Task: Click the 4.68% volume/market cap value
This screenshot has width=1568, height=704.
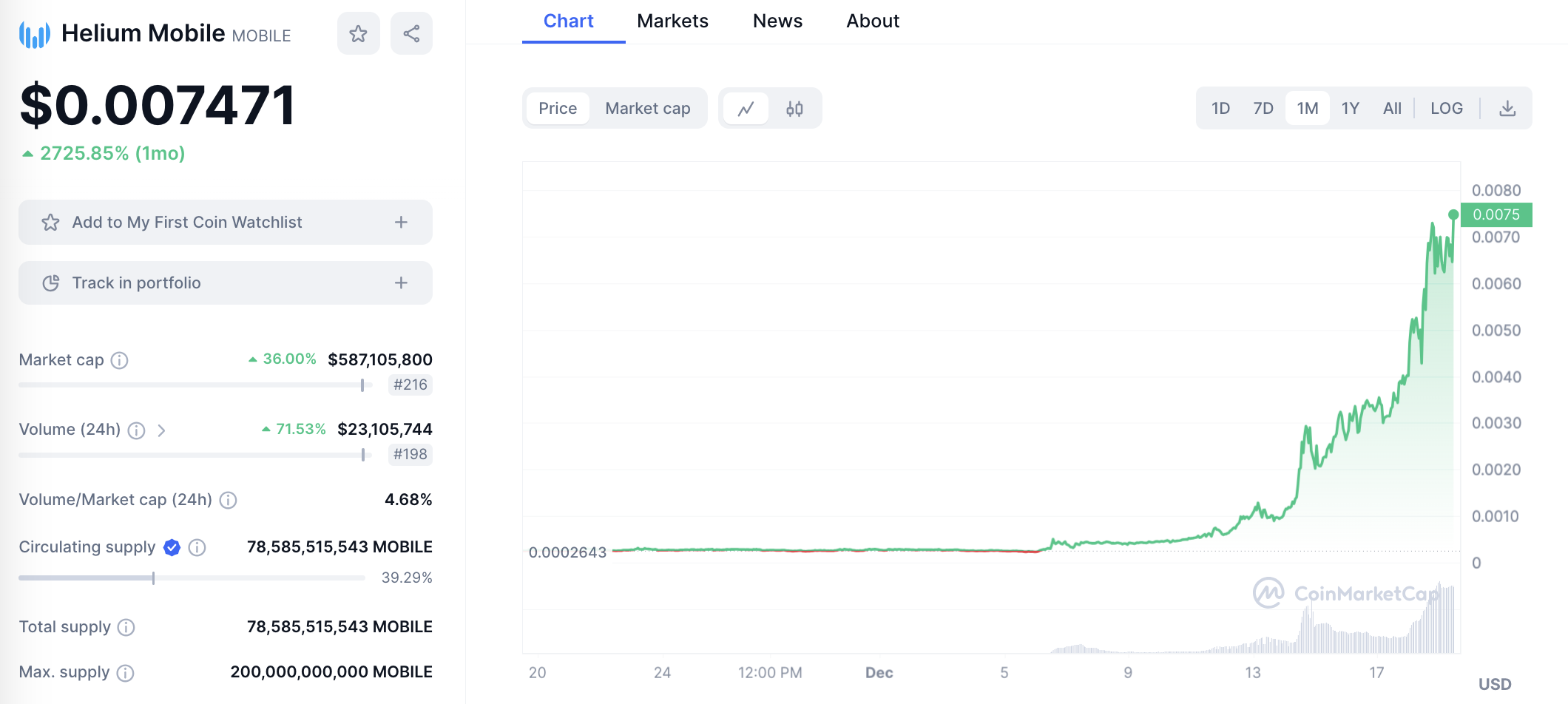Action: click(x=408, y=500)
